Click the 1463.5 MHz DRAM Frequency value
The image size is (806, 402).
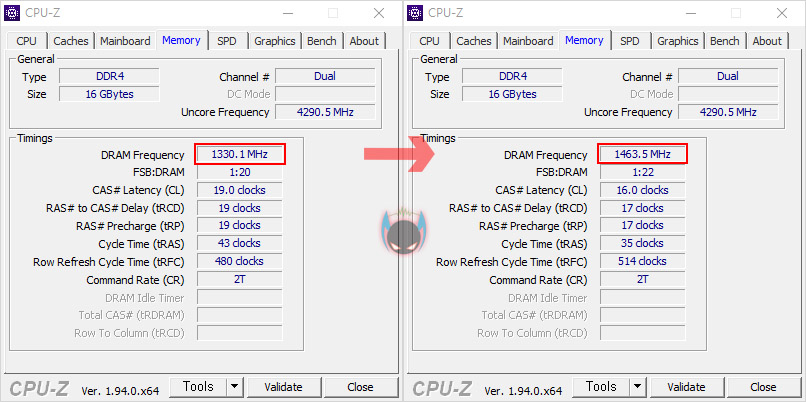click(643, 154)
